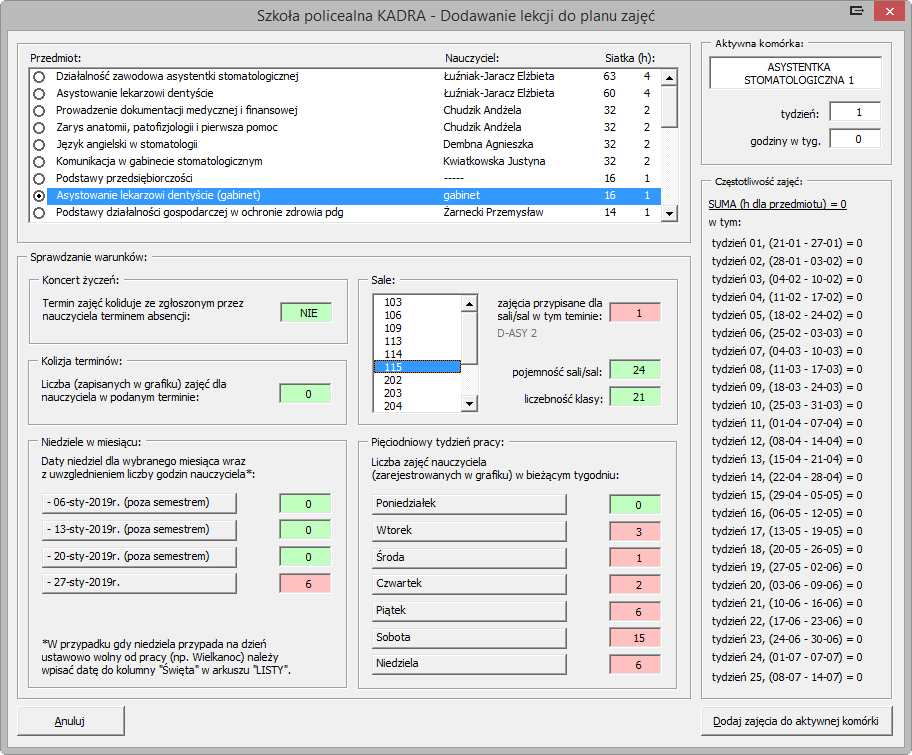Viewport: 912px width, 755px height.
Task: Select Działalność zawodowa asystentki stomatologicznej option
Action: click(x=39, y=77)
